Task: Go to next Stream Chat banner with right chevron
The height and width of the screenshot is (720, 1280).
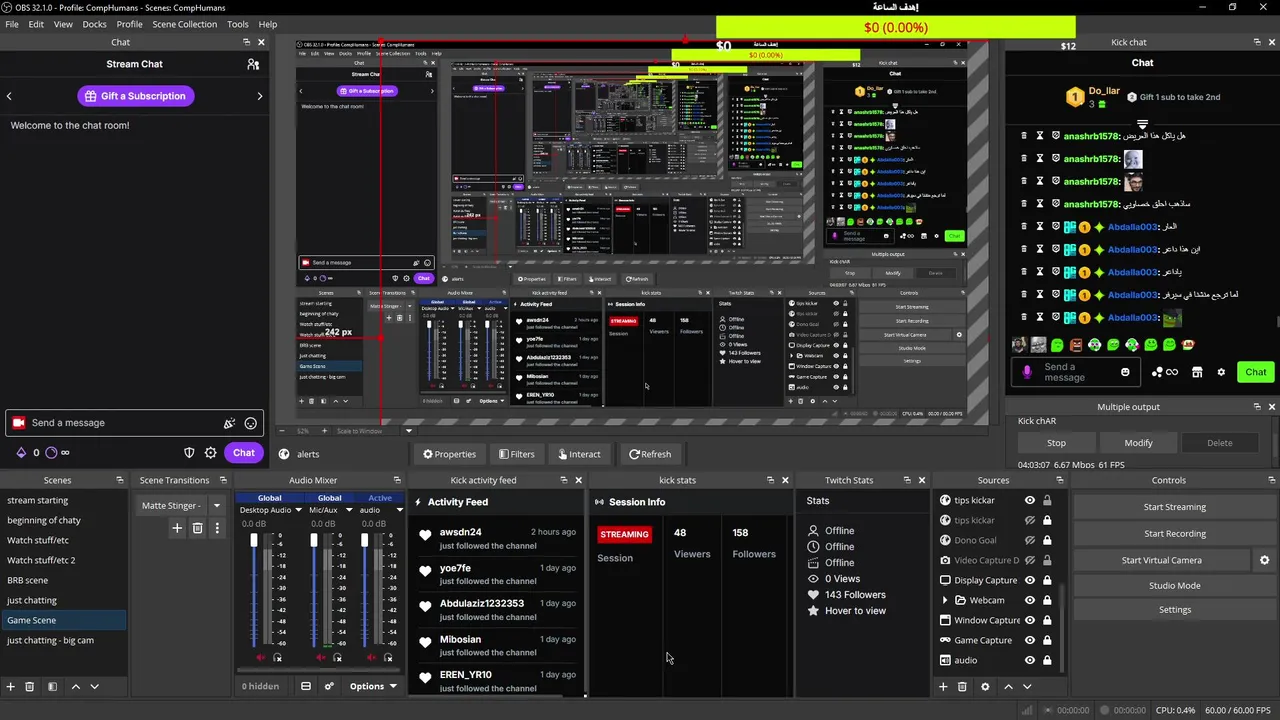Action: click(x=260, y=96)
